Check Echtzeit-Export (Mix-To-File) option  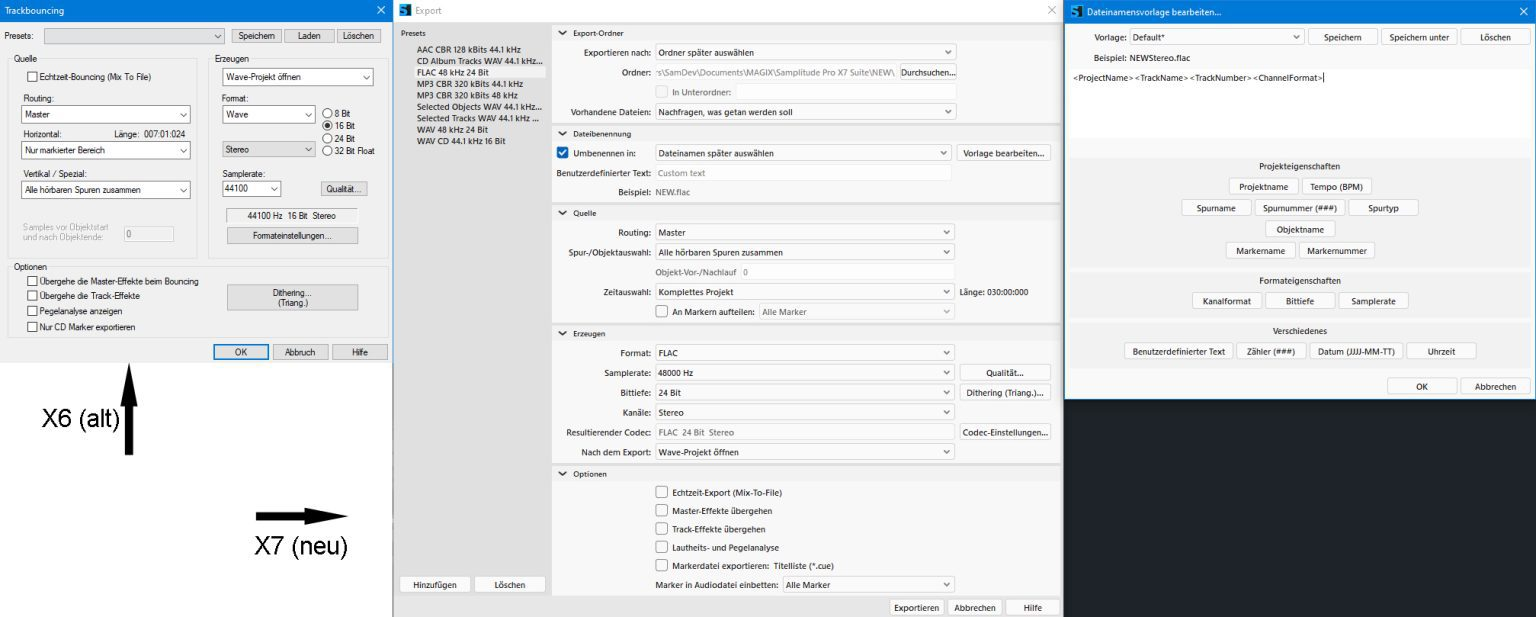tap(661, 492)
